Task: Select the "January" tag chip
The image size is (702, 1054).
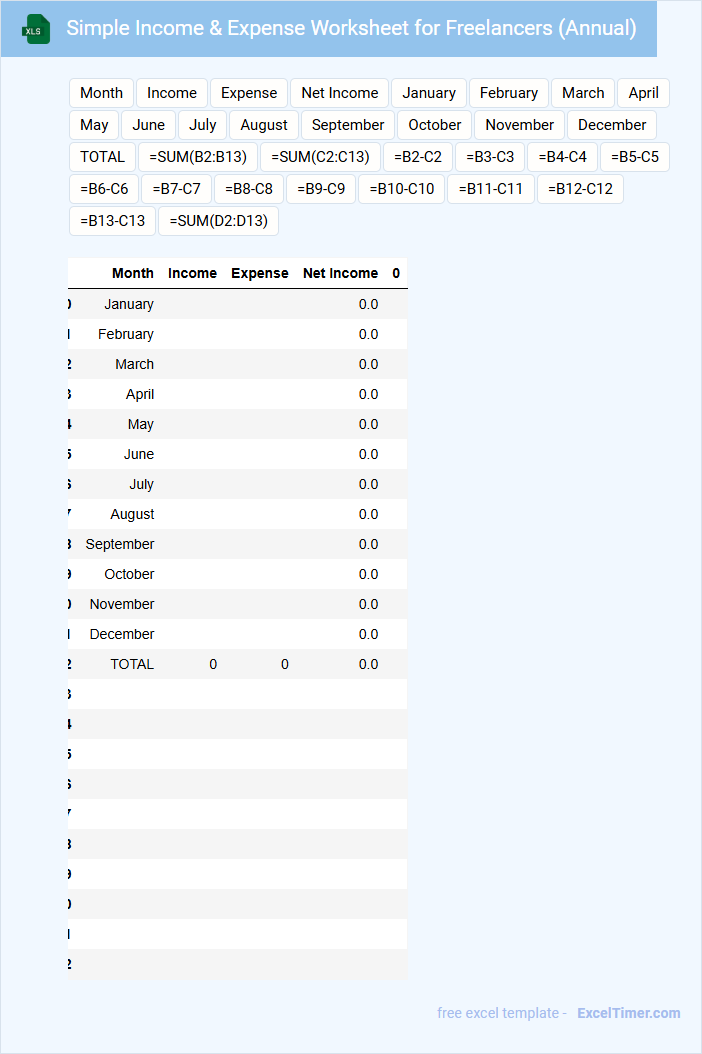Action: [x=429, y=93]
